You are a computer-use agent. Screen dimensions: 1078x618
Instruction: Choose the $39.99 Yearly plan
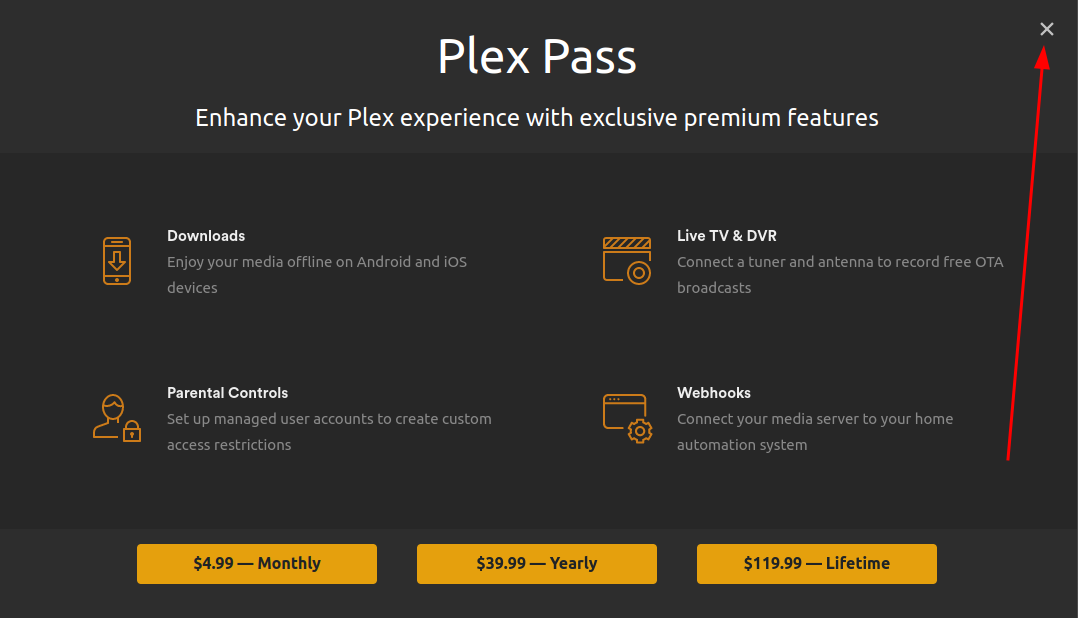point(536,563)
